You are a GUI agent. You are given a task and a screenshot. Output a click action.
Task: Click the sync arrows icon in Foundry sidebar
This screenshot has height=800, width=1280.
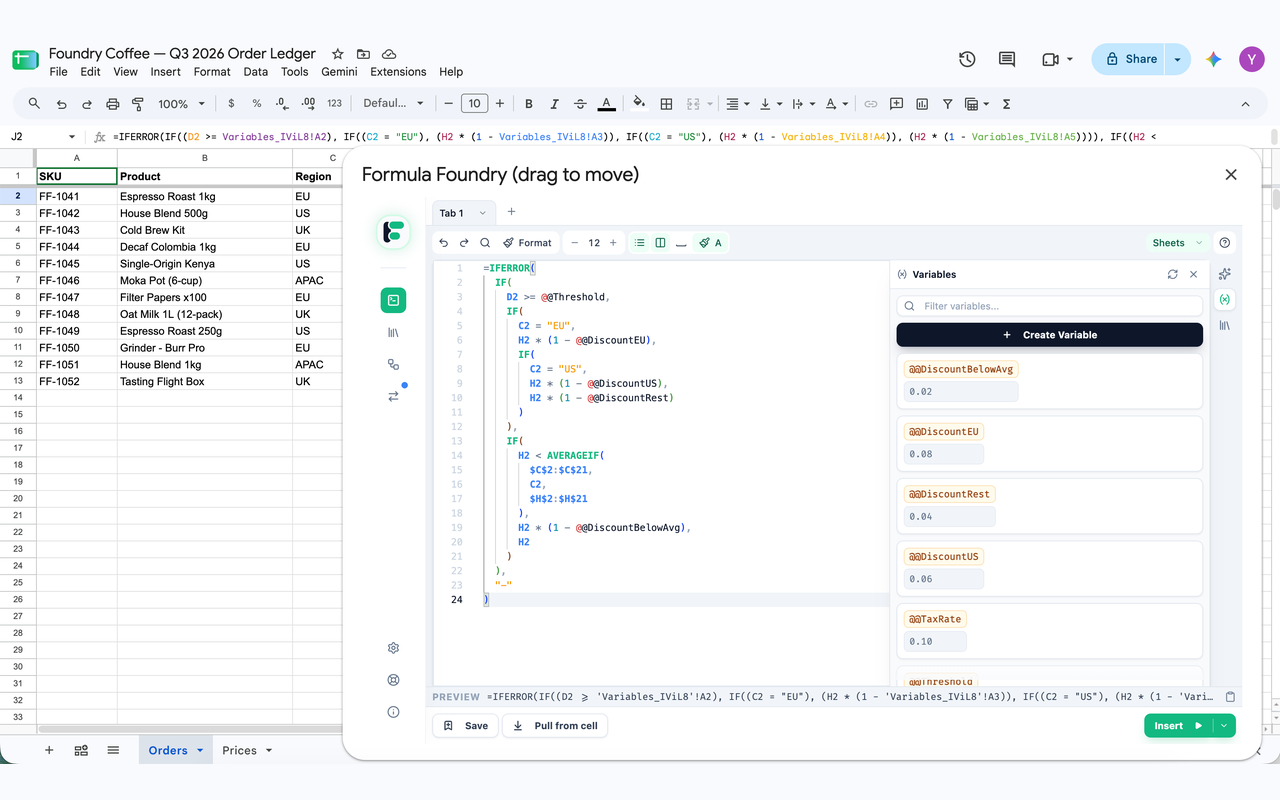click(393, 396)
